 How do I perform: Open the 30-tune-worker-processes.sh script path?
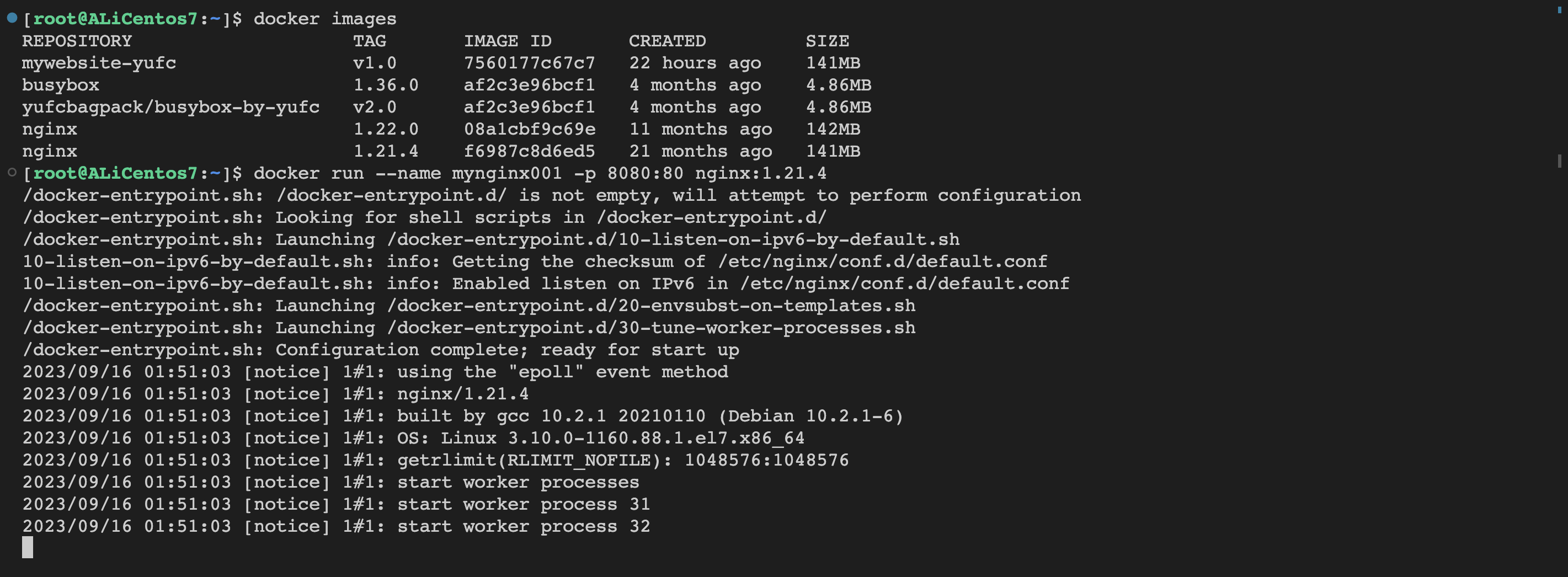pyautogui.click(x=651, y=328)
